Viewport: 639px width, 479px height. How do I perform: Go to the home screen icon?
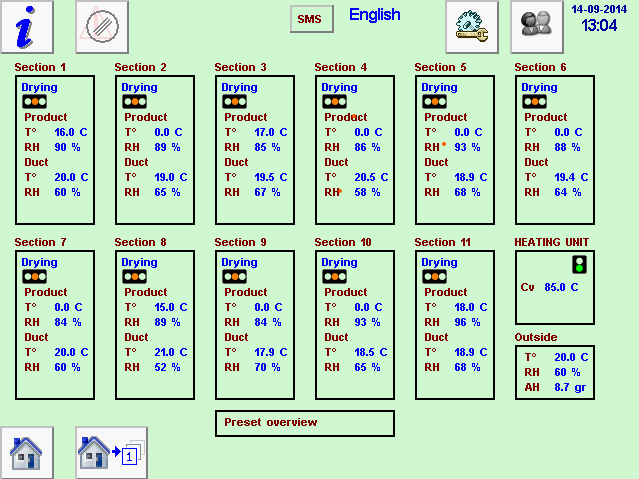coord(26,452)
